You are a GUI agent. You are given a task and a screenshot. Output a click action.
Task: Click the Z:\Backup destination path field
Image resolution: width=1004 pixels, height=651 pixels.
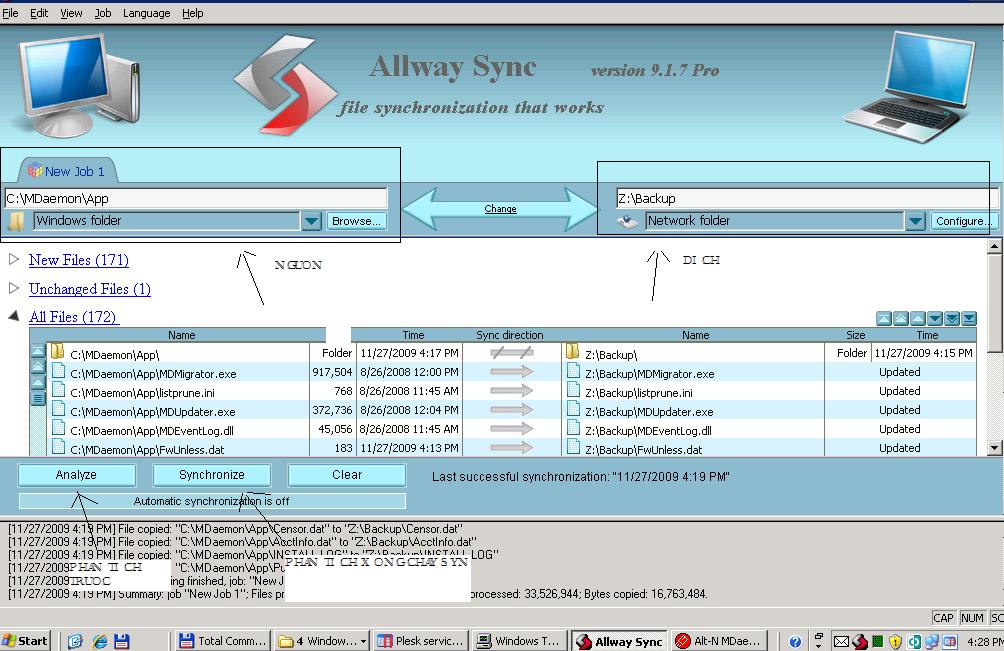click(807, 198)
